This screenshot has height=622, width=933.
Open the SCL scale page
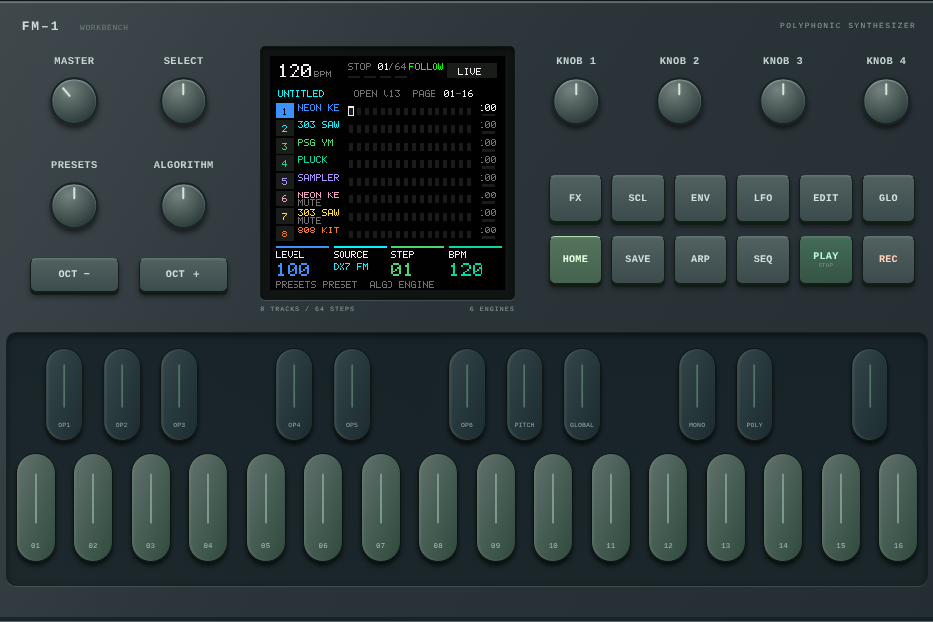point(638,198)
